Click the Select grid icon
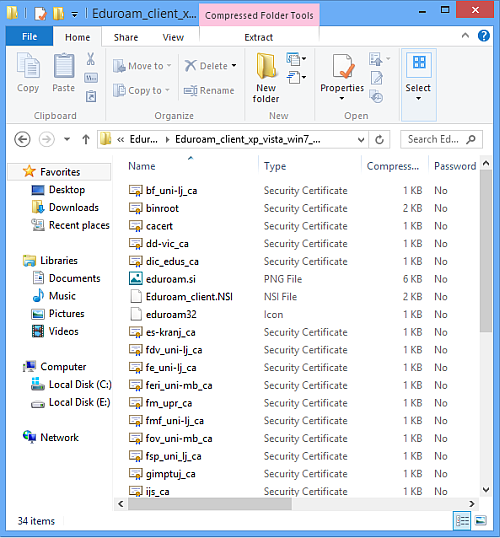Viewport: 500px width, 538px height. 419,63
